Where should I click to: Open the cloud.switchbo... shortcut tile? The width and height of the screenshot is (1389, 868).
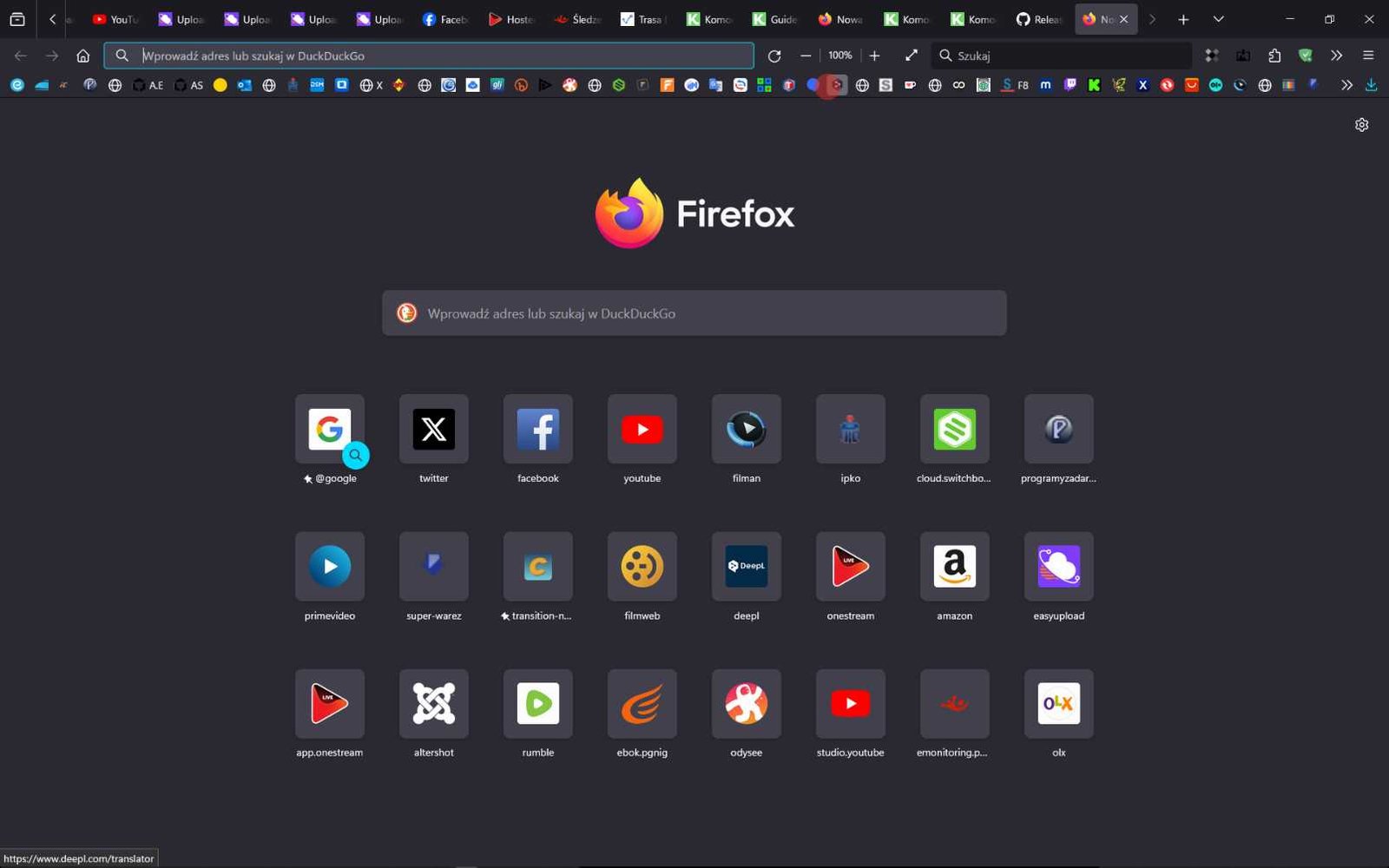955,429
